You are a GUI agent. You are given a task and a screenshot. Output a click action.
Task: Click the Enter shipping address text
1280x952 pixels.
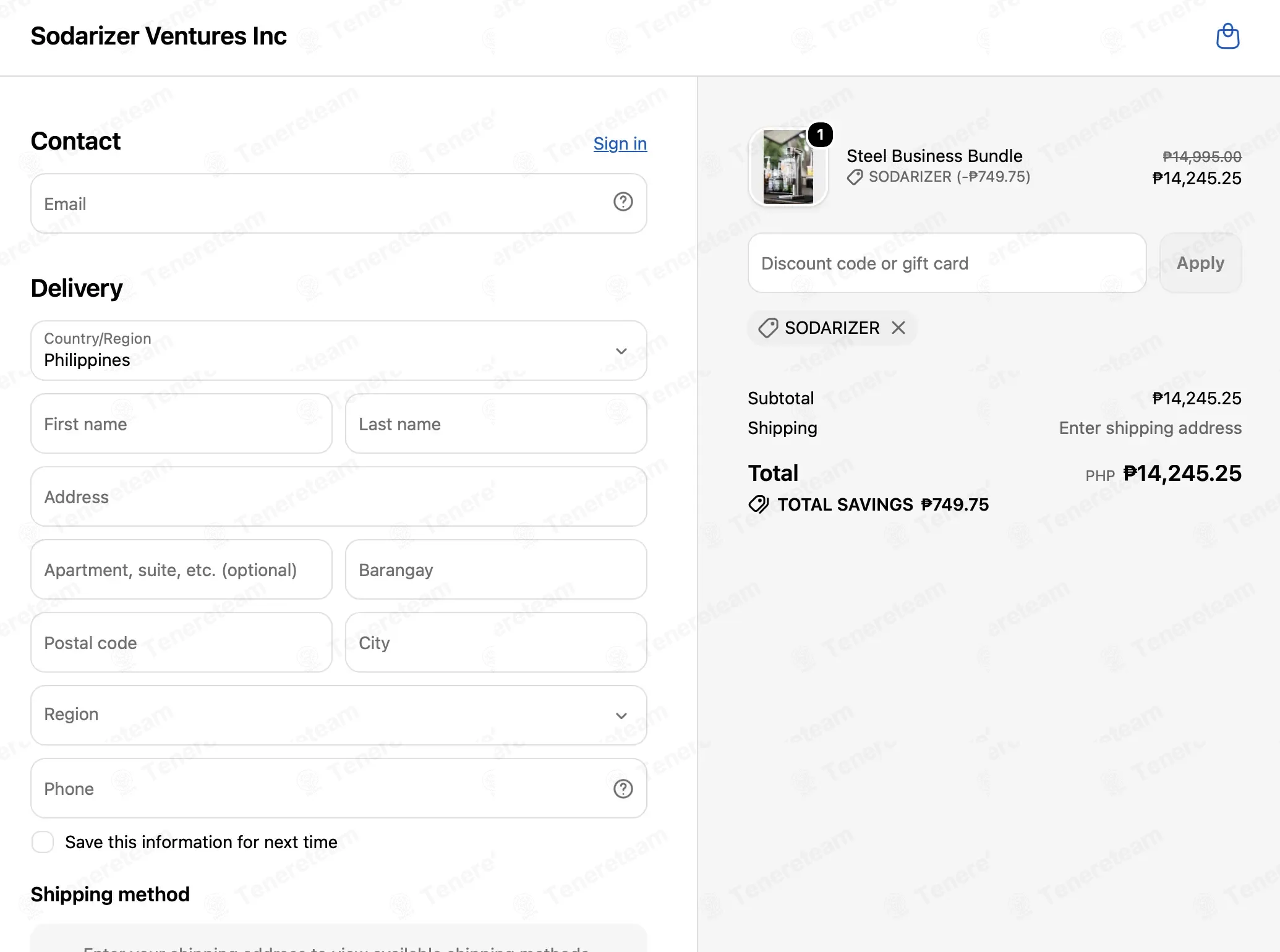(1150, 428)
